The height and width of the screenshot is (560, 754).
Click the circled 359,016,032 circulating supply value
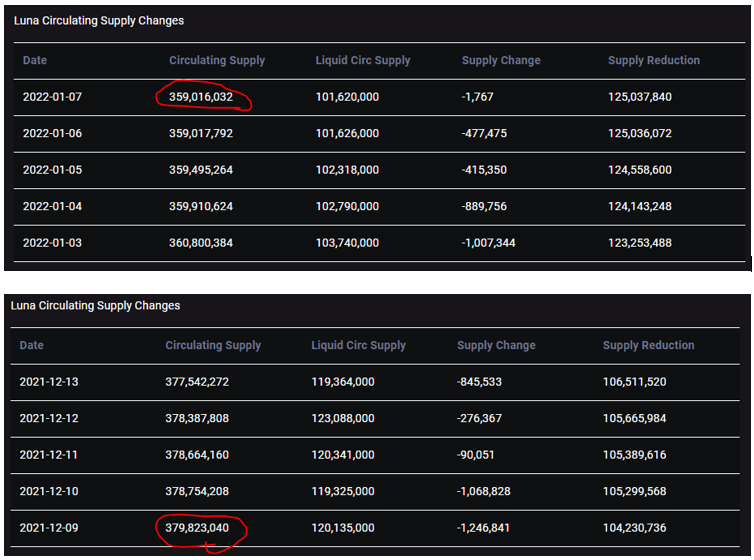pos(201,97)
